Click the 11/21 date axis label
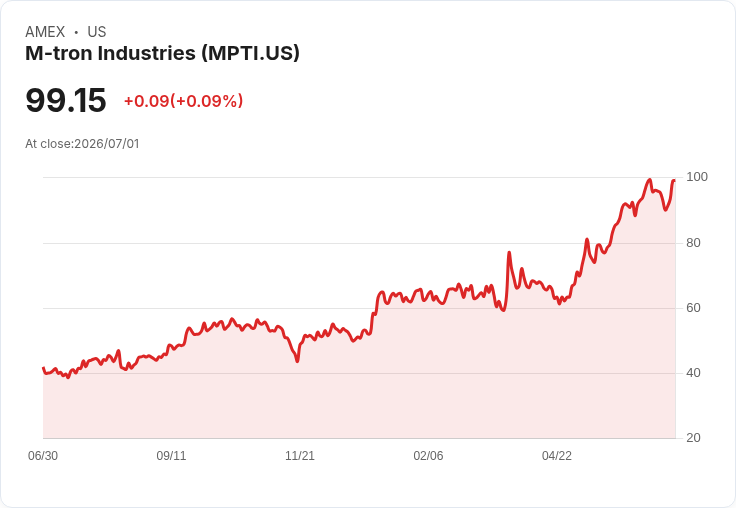Viewport: 736px width, 508px height. pyautogui.click(x=300, y=455)
